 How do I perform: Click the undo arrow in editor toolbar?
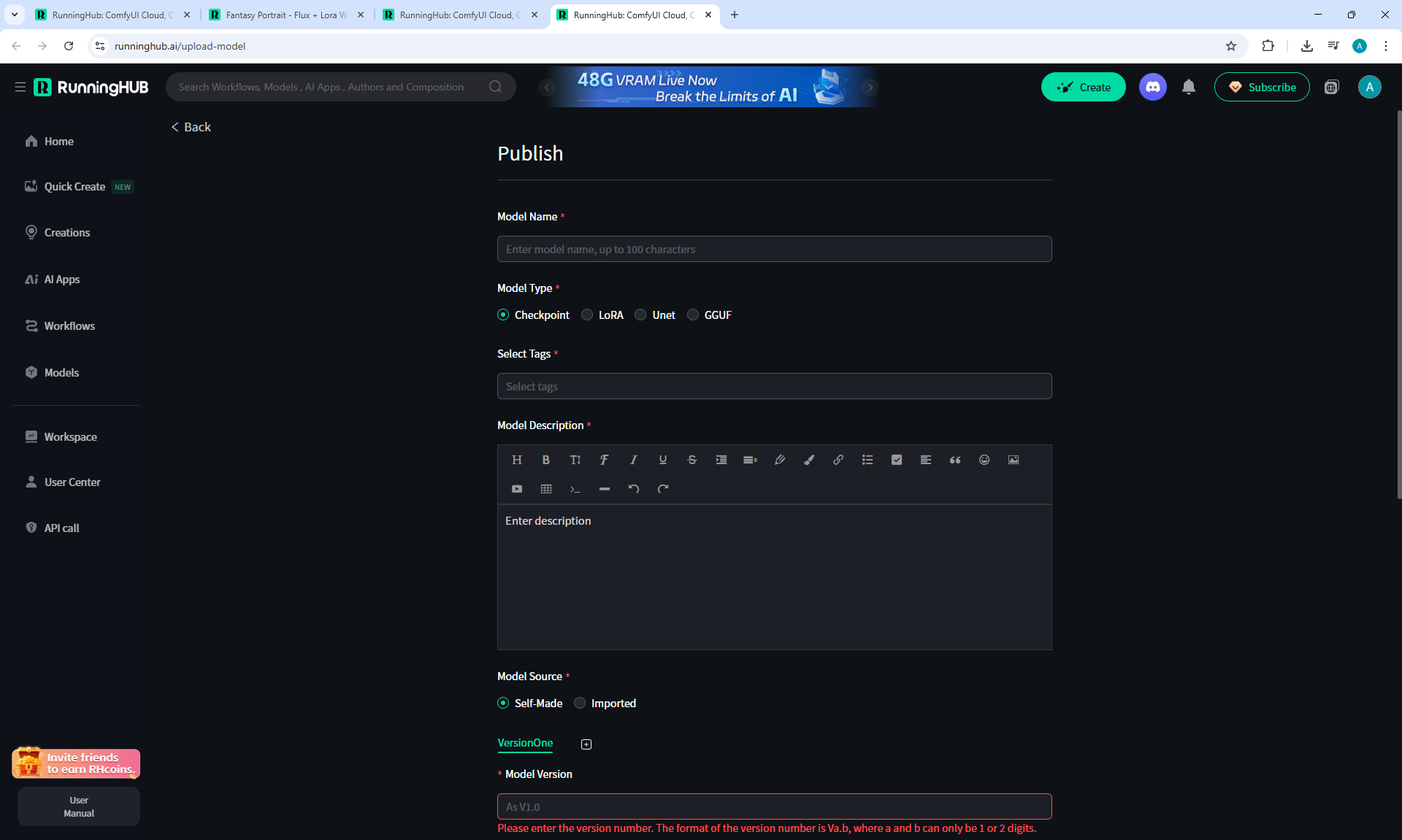point(633,489)
